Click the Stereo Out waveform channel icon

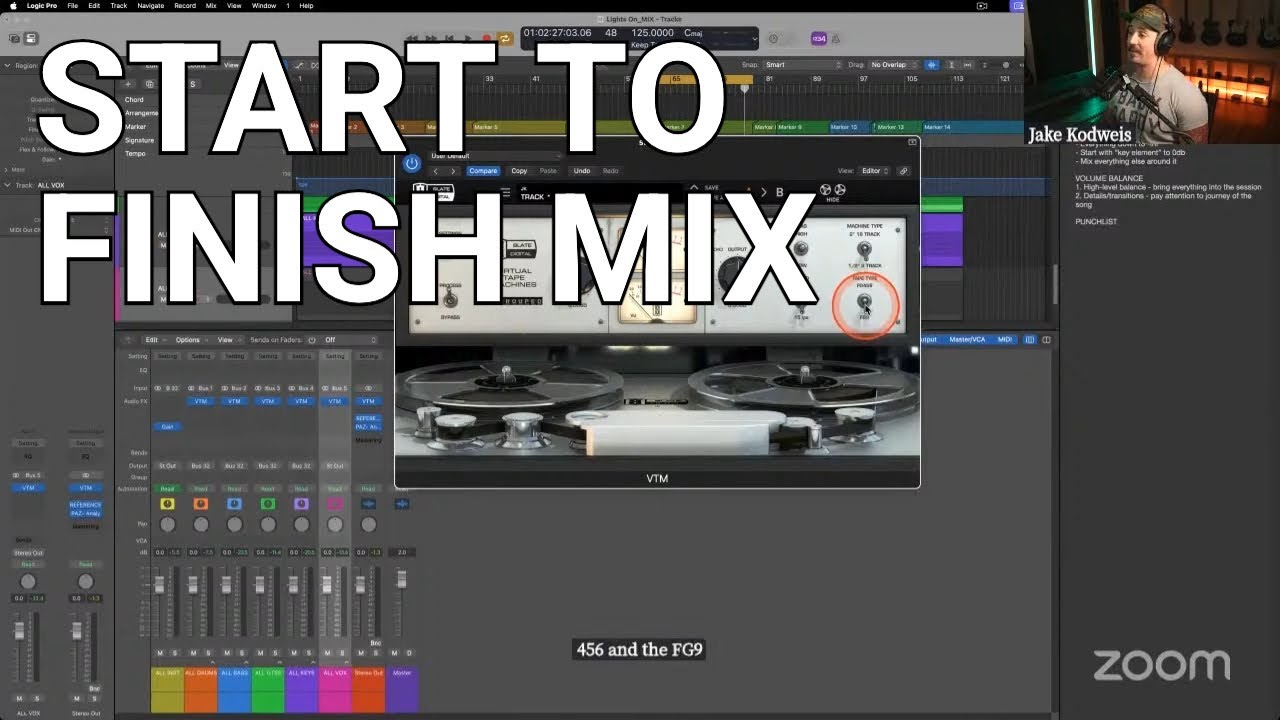tap(368, 504)
